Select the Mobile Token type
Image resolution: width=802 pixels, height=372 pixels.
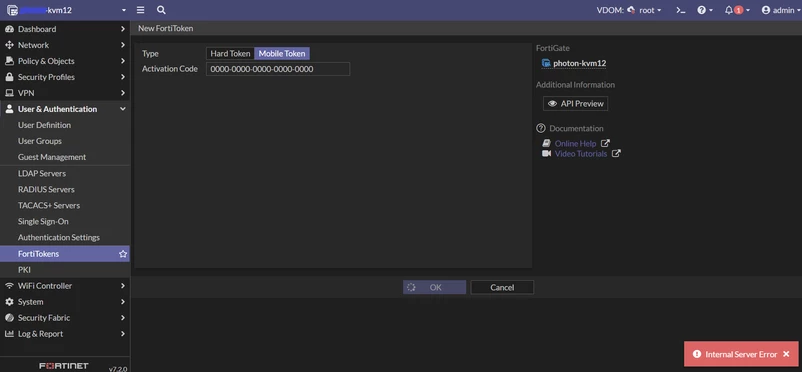coord(282,54)
